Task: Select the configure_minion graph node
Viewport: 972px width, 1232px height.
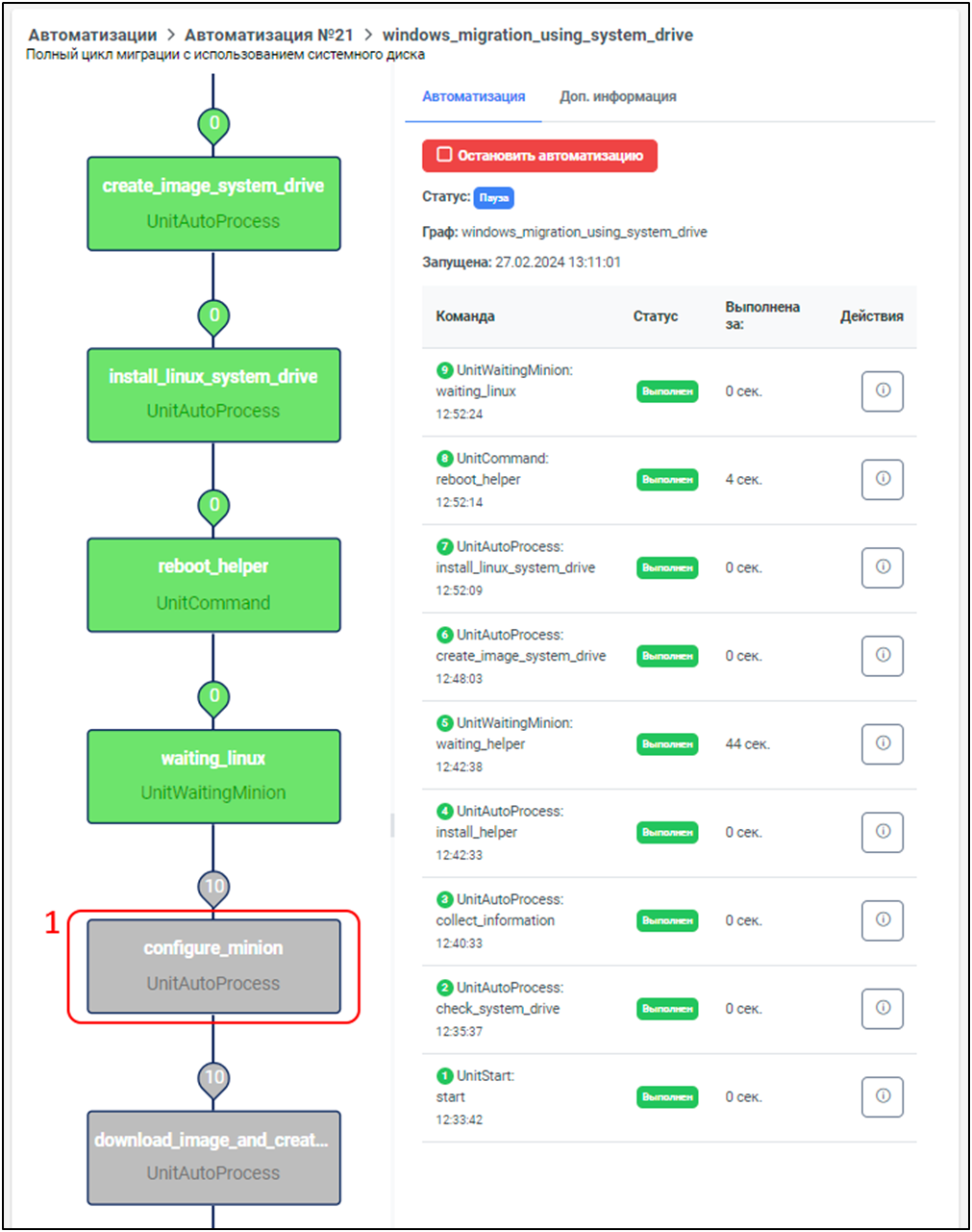Action: [213, 966]
